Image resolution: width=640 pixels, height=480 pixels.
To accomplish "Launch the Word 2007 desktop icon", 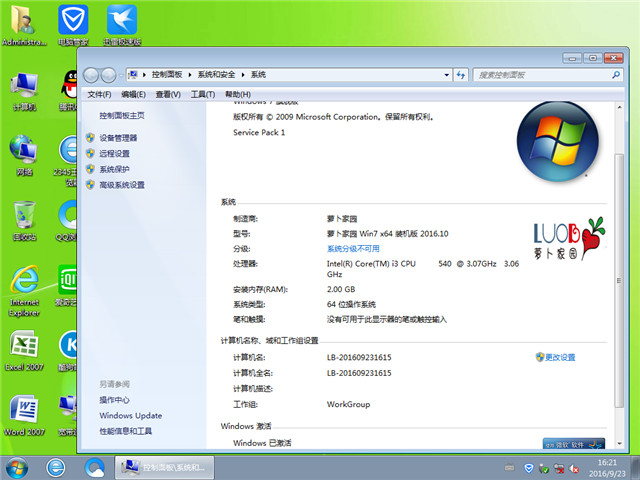I will pos(24,416).
